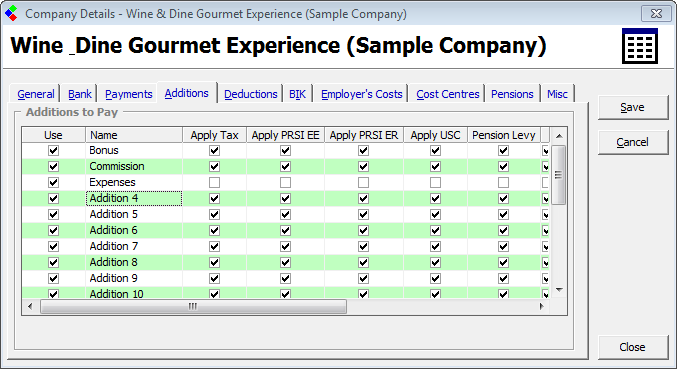Click the vertical scrollbar thumb
The width and height of the screenshot is (677, 369).
(x=559, y=175)
